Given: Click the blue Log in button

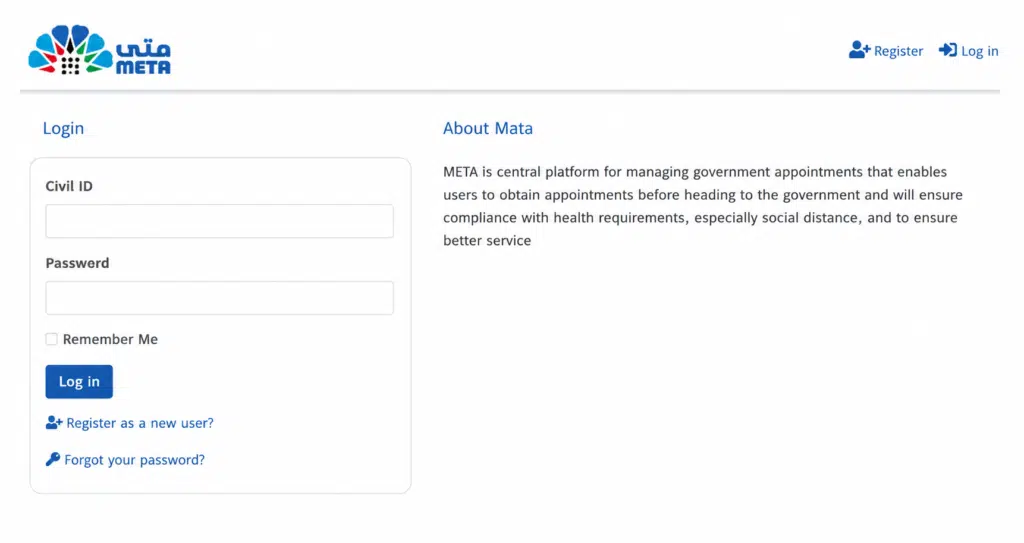Looking at the screenshot, I should [x=79, y=382].
